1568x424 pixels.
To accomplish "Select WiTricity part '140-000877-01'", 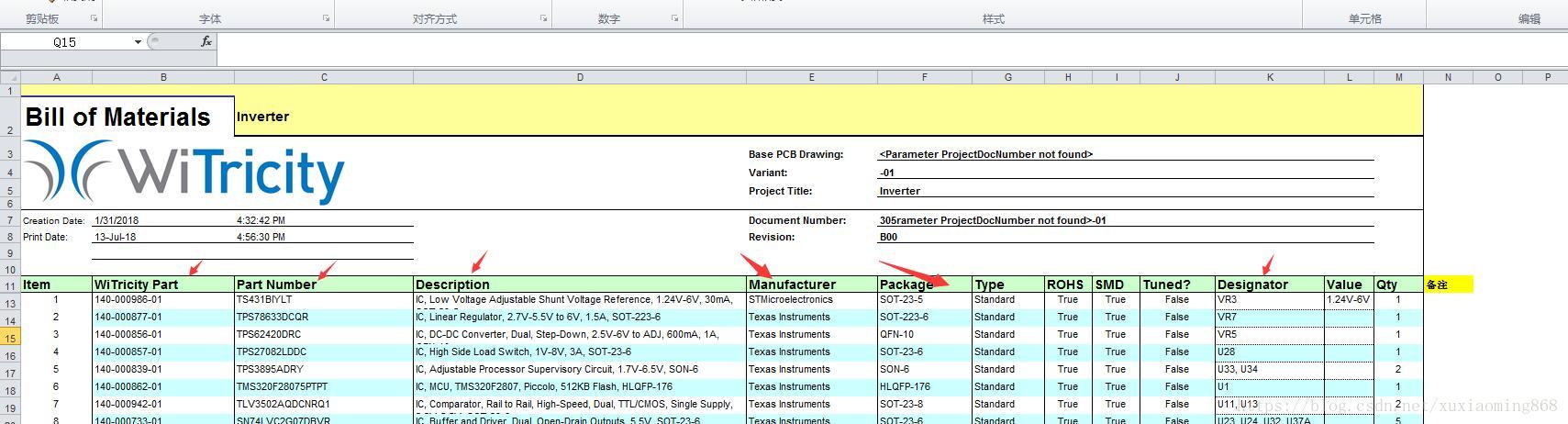I will [x=163, y=317].
